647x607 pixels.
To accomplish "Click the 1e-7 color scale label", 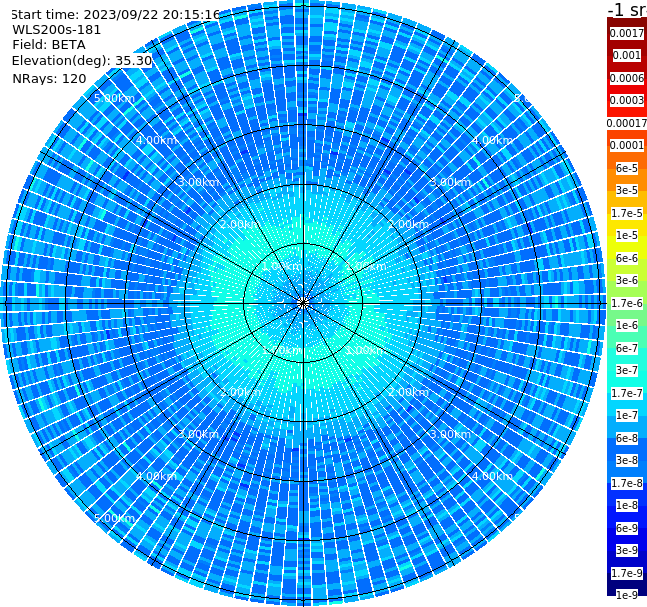I will tap(627, 415).
